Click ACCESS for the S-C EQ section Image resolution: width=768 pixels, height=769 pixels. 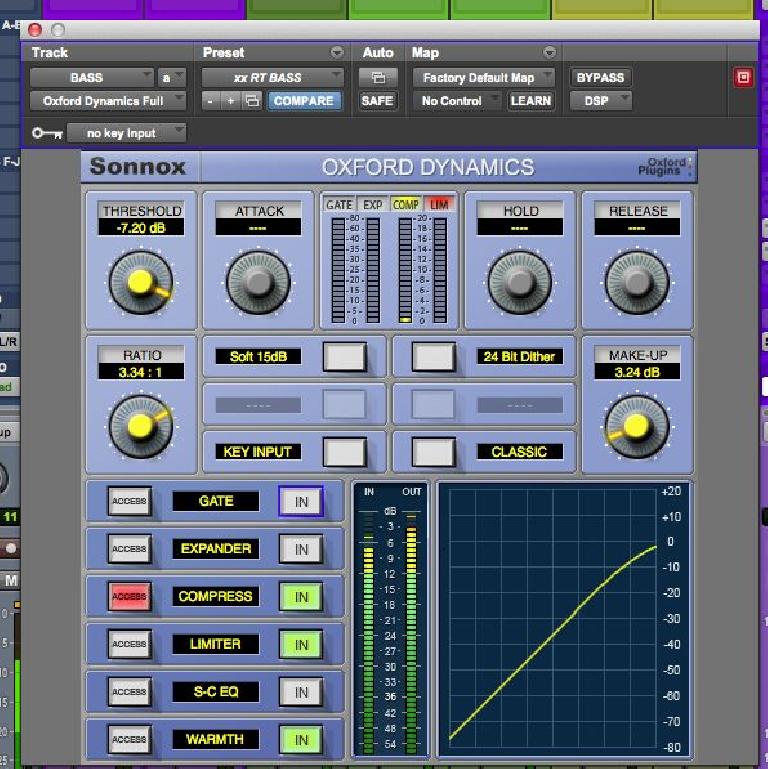pyautogui.click(x=129, y=691)
